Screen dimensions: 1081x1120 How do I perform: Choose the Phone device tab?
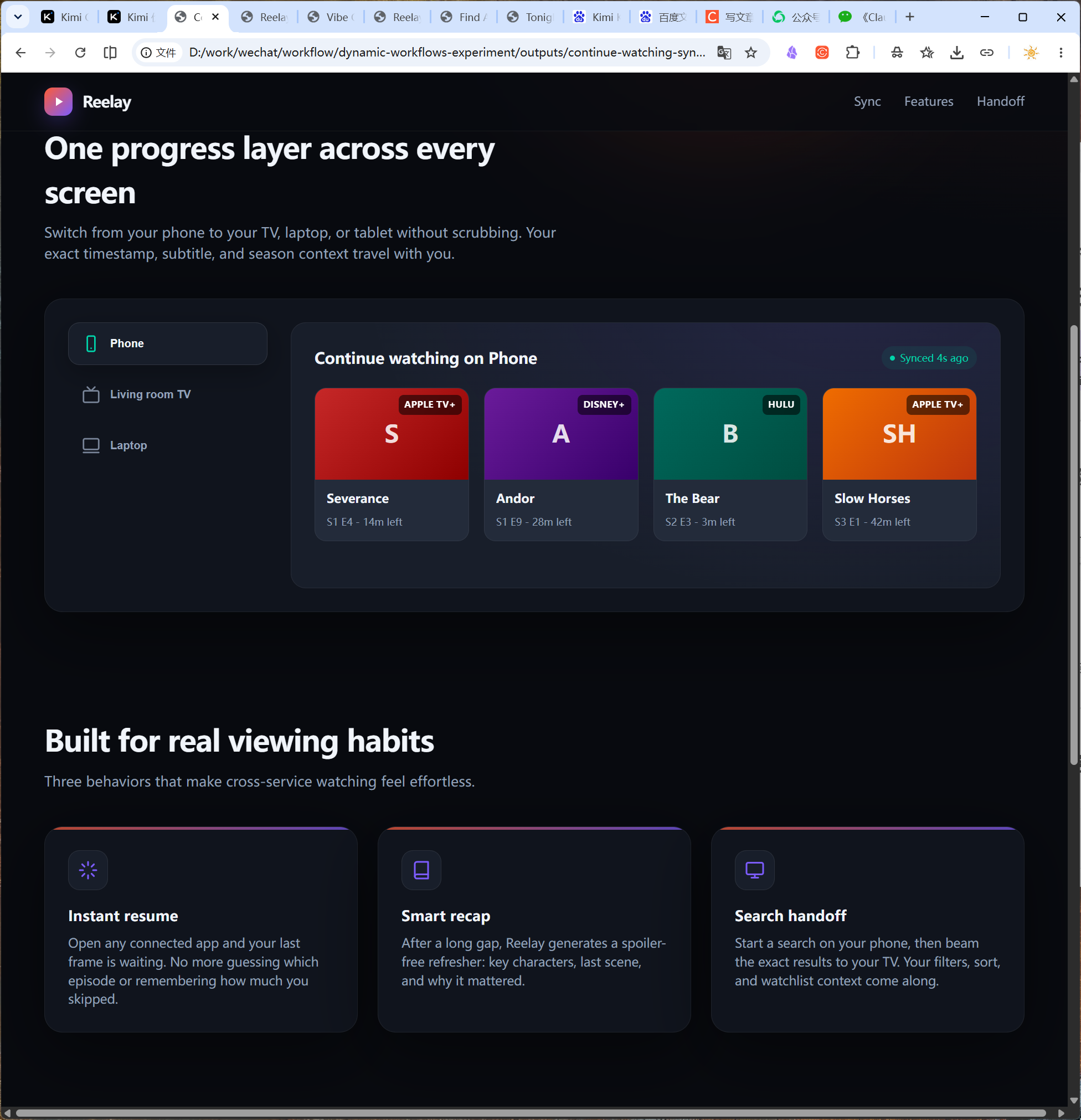click(167, 343)
